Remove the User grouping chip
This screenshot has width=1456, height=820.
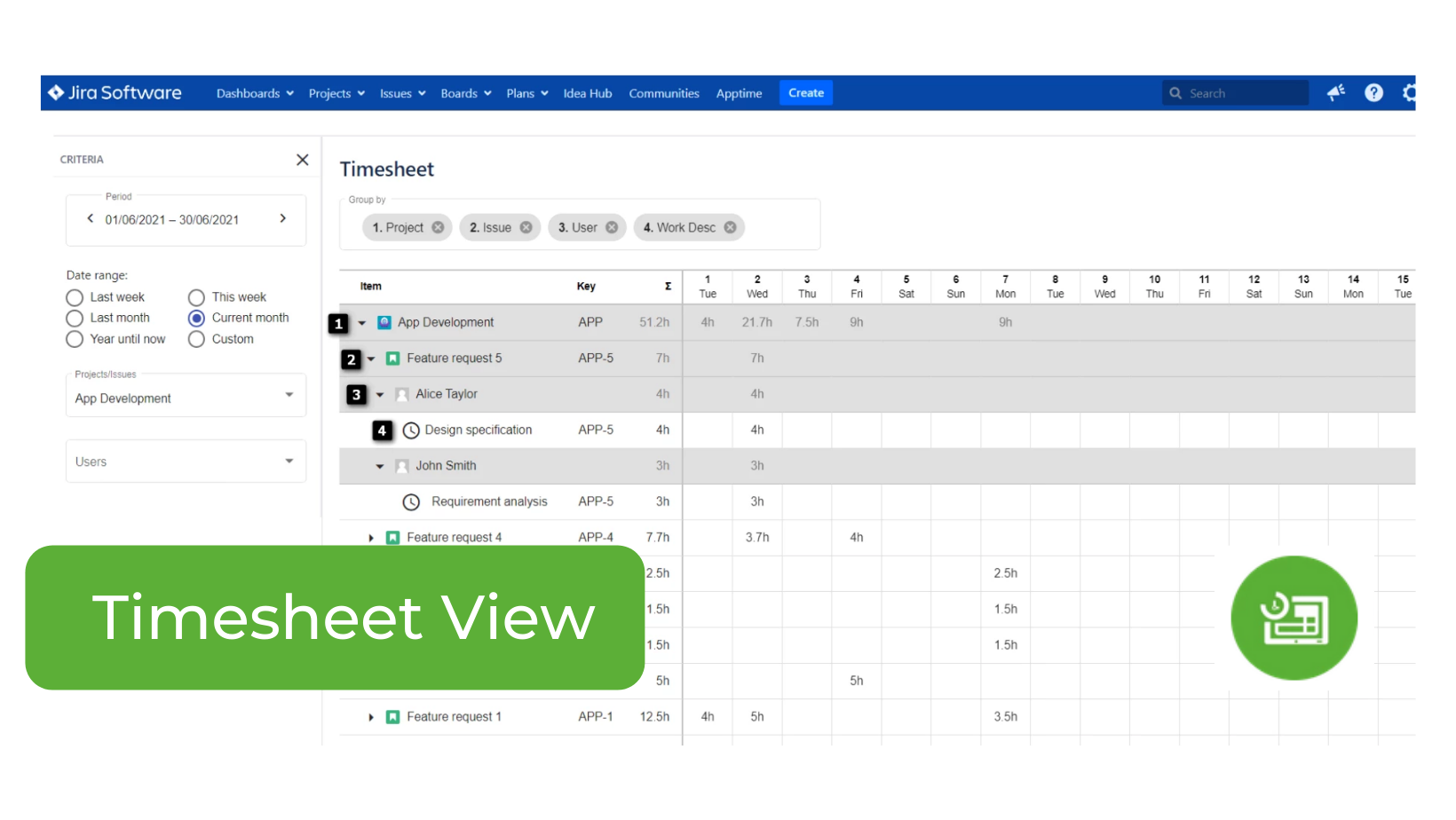pos(612,227)
